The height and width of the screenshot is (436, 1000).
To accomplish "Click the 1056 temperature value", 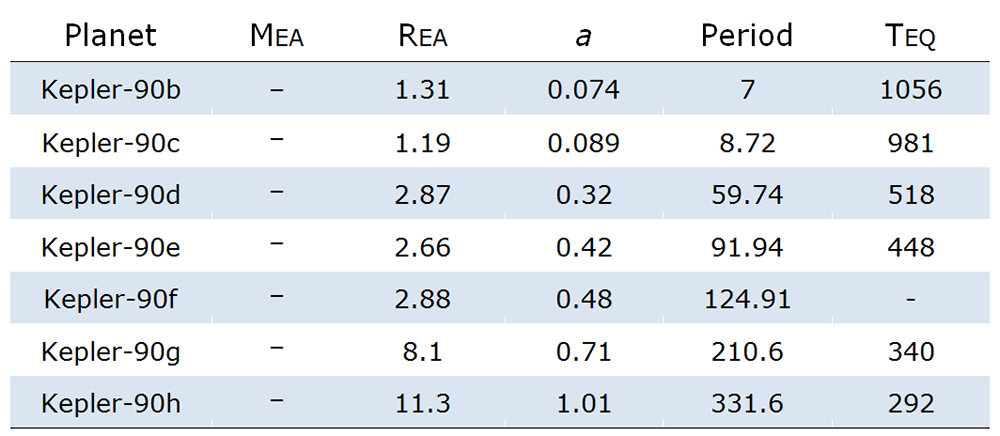I will click(910, 90).
